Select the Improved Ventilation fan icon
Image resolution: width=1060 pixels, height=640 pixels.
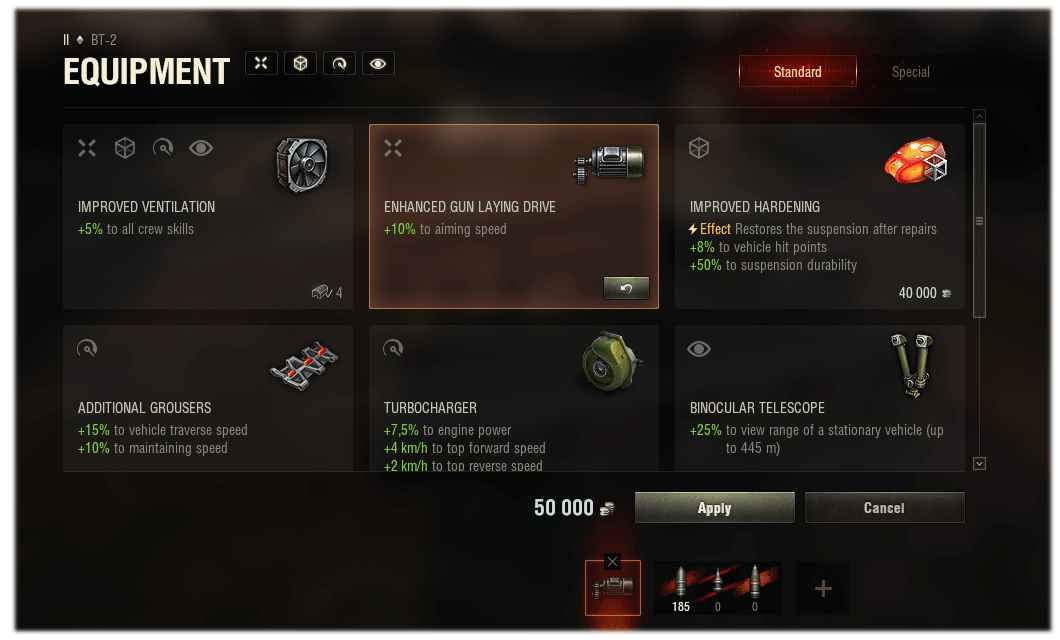point(302,164)
